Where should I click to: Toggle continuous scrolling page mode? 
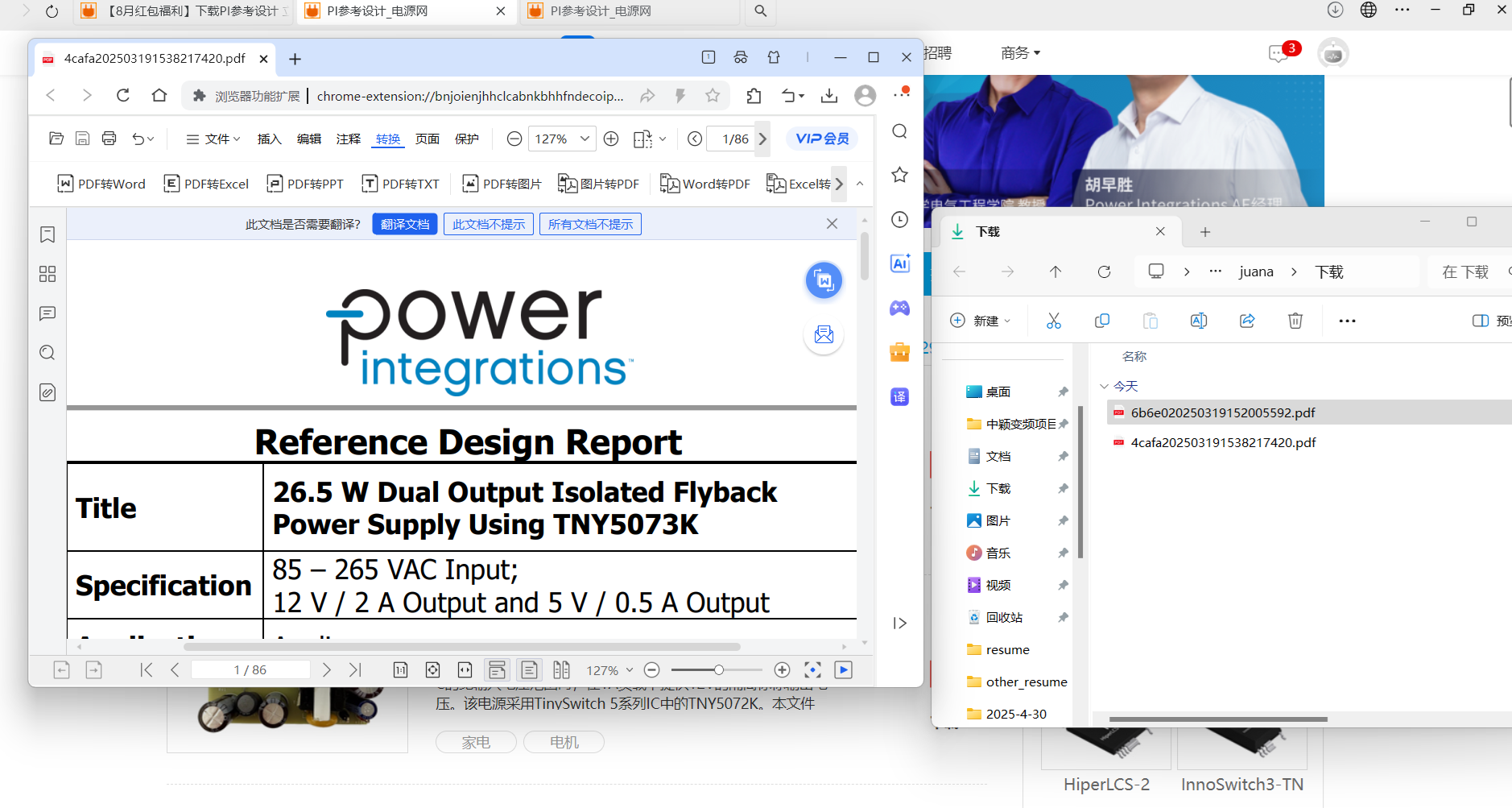[497, 669]
